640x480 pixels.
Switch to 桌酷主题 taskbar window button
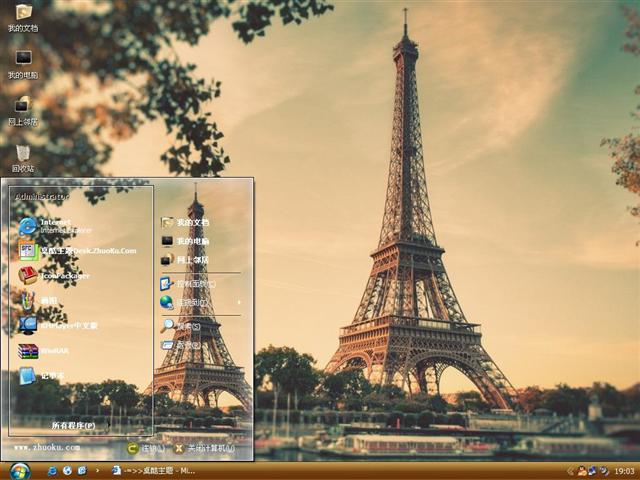[153, 471]
